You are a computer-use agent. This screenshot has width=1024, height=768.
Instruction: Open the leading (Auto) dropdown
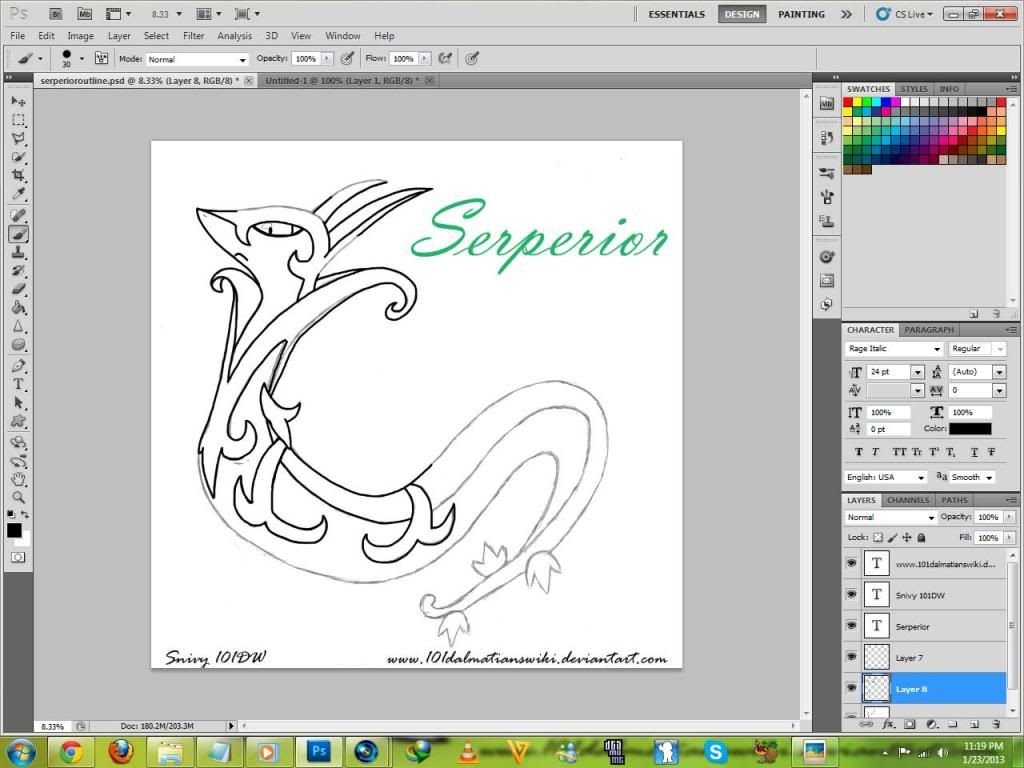[999, 372]
